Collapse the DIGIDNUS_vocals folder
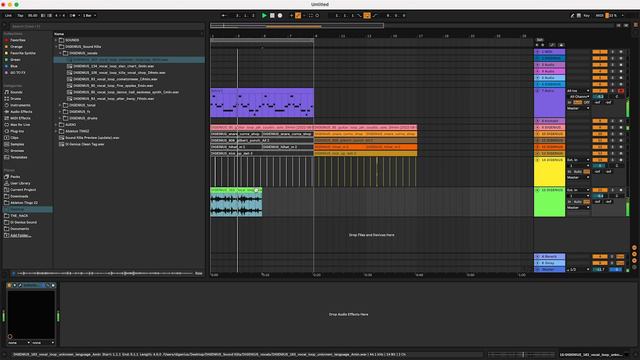The height and width of the screenshot is (360, 640). click(60, 53)
